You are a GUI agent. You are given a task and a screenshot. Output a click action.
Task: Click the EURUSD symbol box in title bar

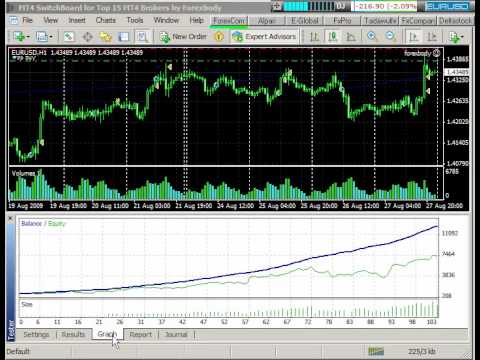click(448, 6)
